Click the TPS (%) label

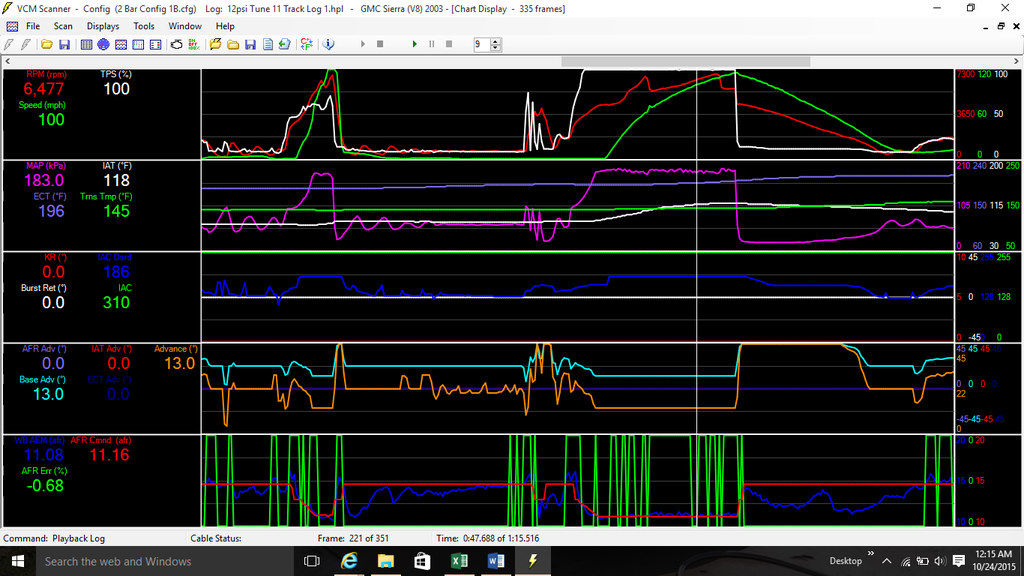[x=116, y=74]
